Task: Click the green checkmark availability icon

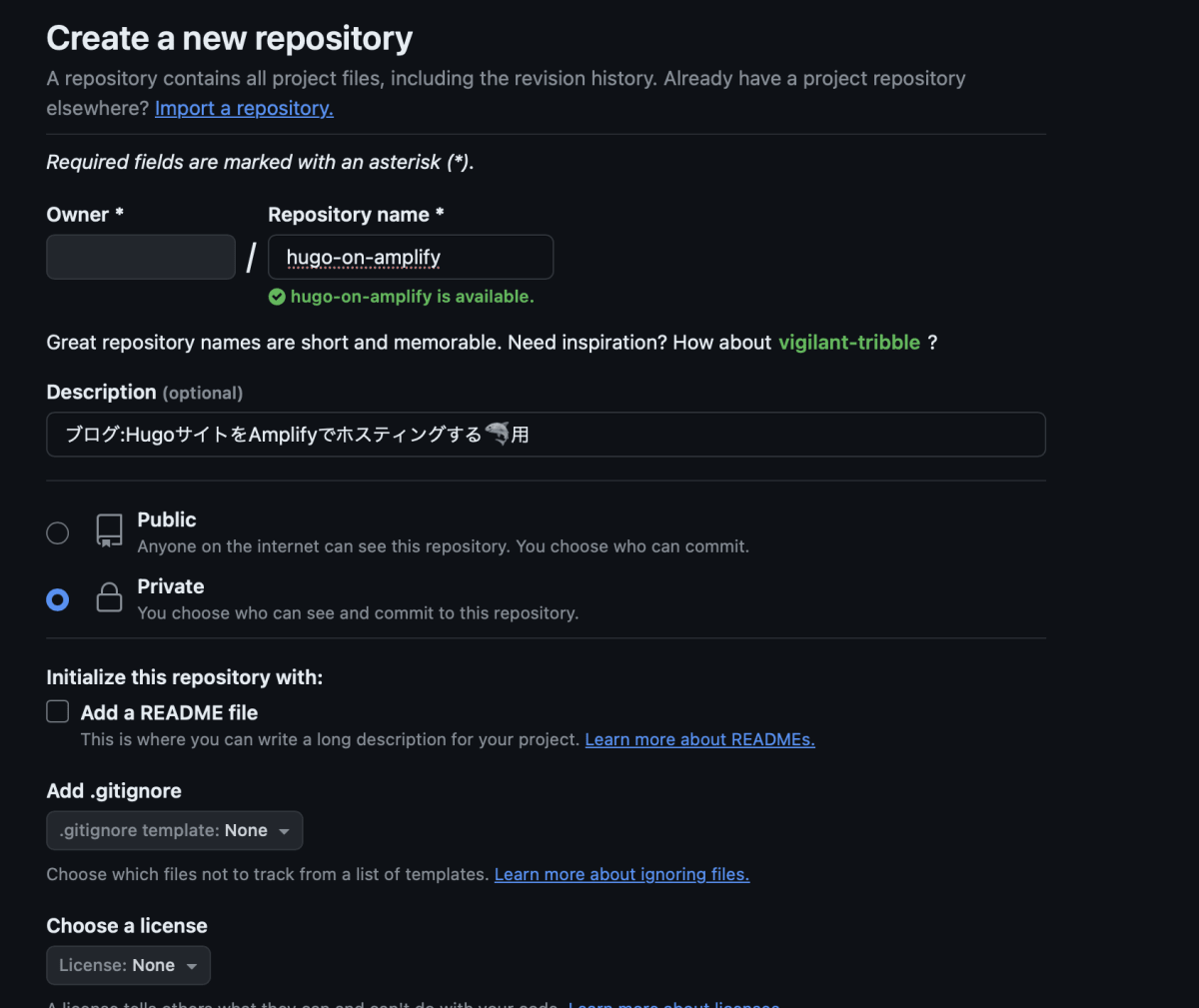Action: (x=277, y=296)
